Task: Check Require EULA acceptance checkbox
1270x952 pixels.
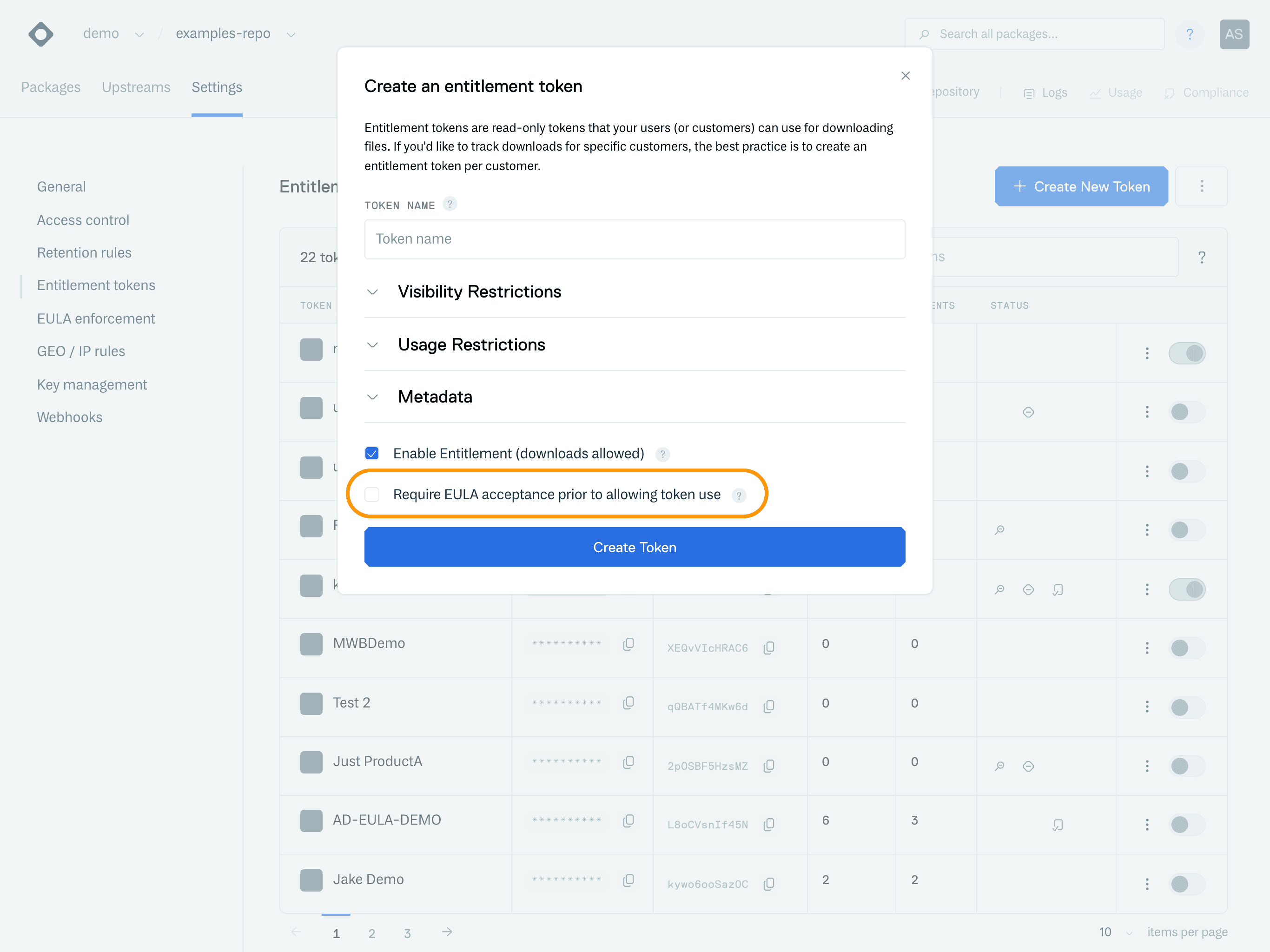Action: coord(372,495)
